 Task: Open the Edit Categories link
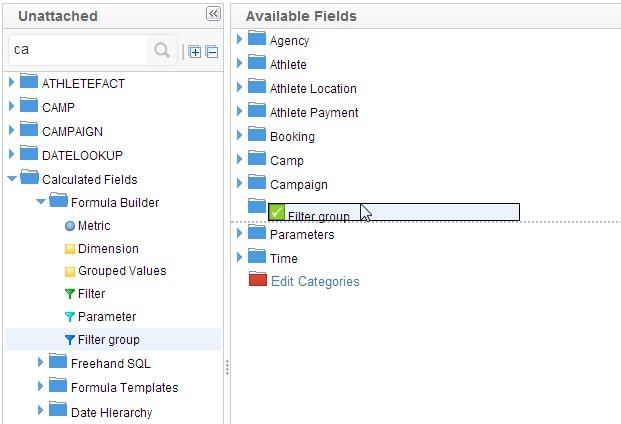(x=315, y=281)
